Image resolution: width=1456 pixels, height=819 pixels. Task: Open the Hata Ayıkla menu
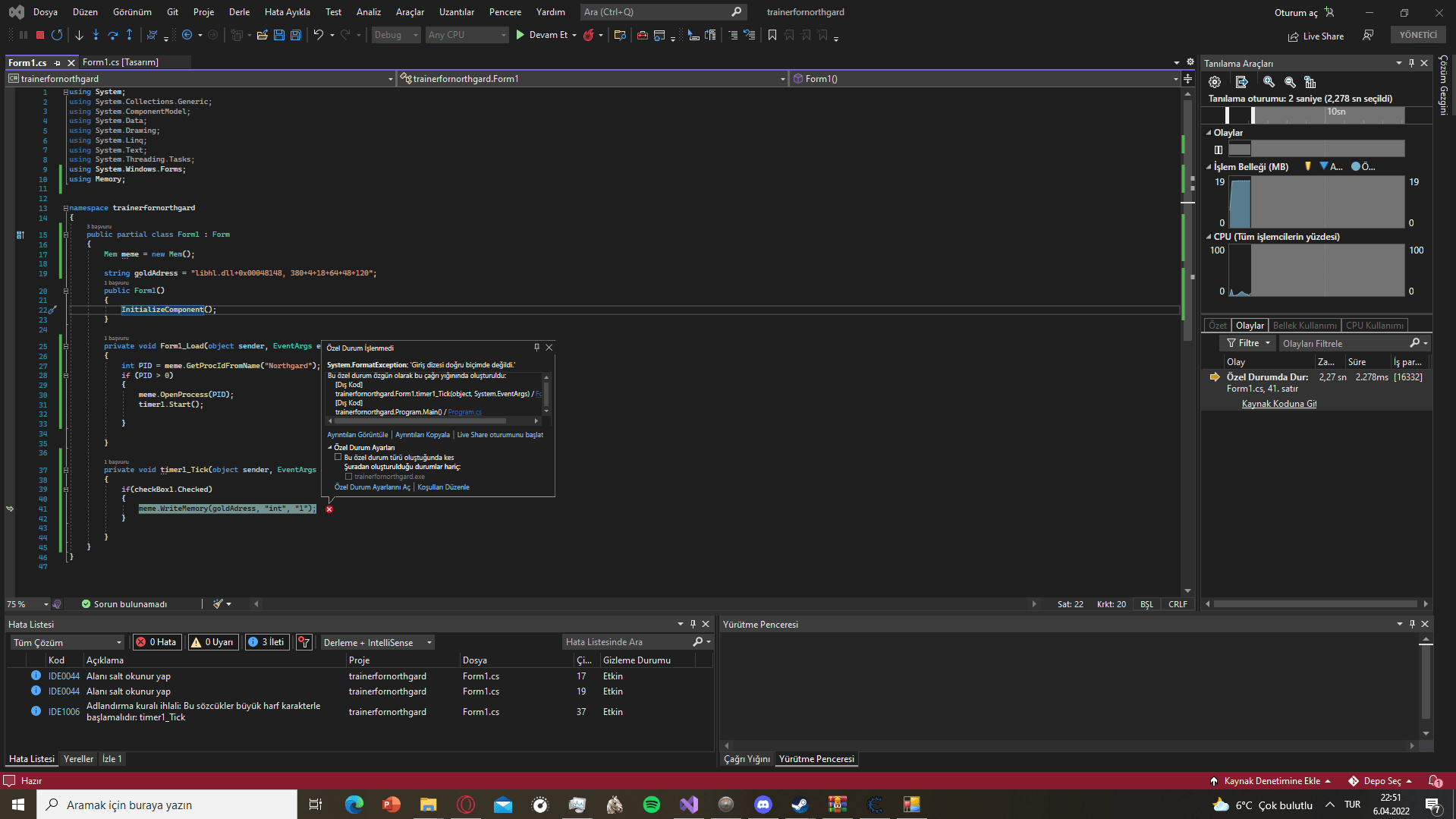(287, 12)
